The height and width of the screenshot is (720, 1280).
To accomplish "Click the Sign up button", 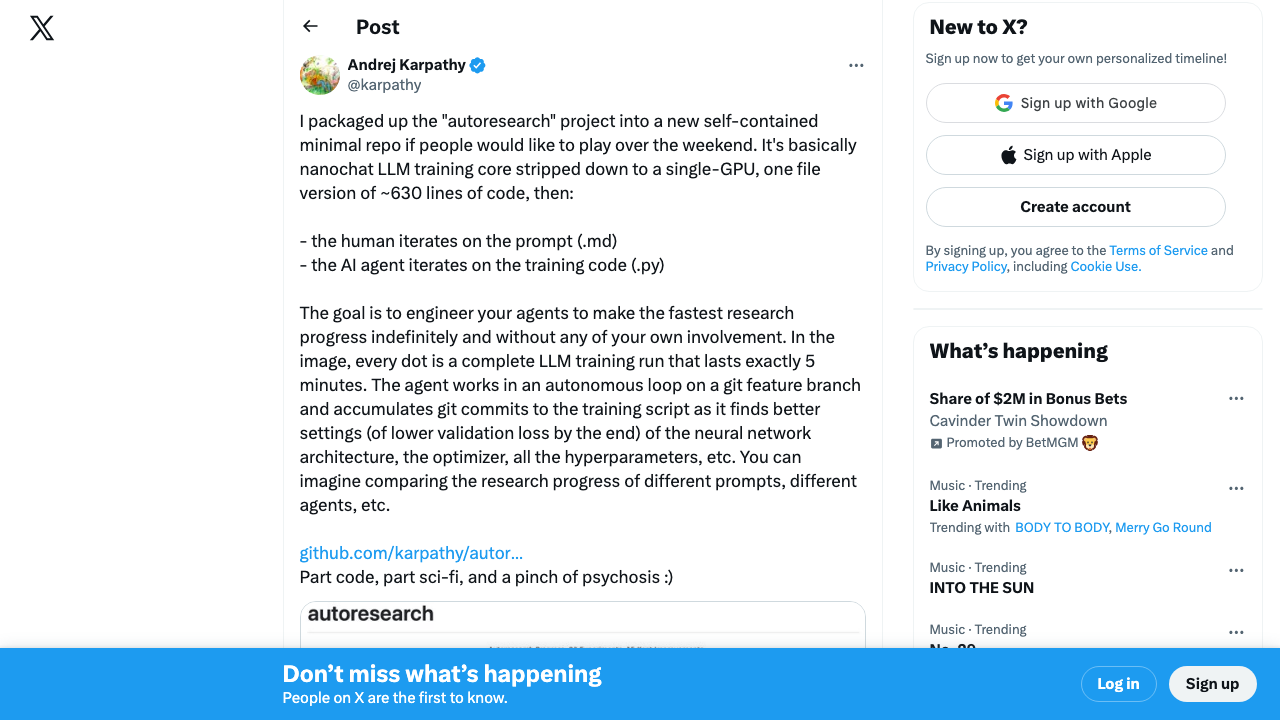I will [1212, 684].
